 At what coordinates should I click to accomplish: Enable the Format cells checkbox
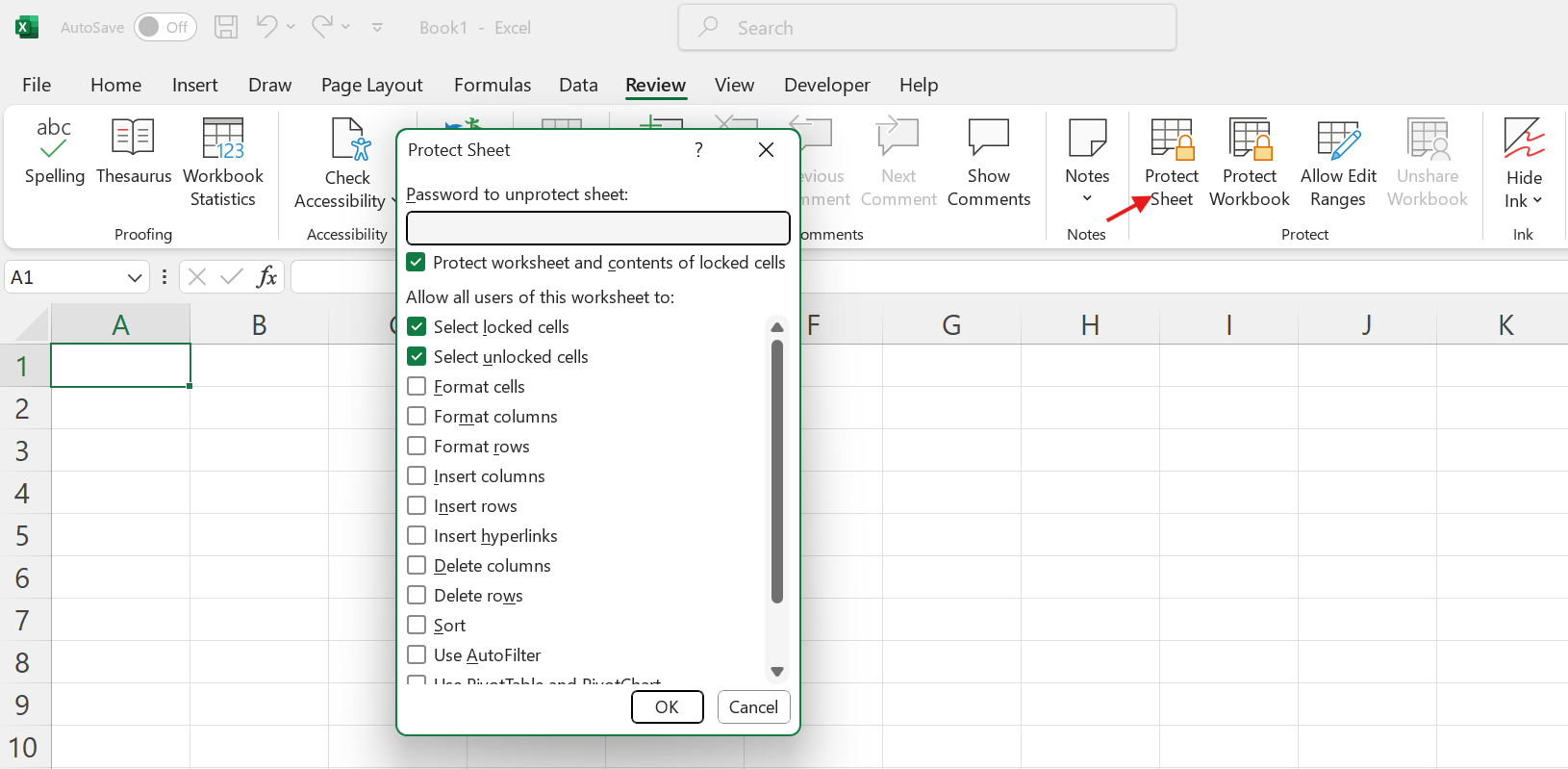pyautogui.click(x=417, y=387)
